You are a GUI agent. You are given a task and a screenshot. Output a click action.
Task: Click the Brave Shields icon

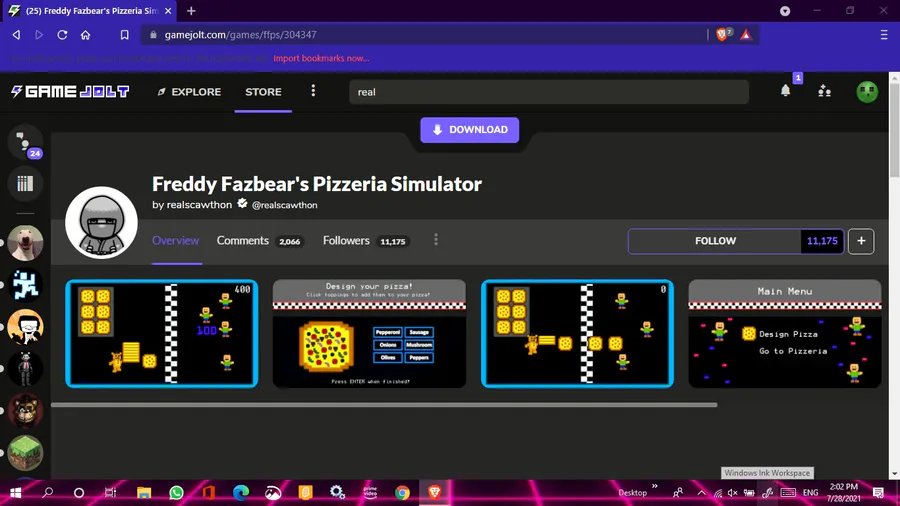click(723, 34)
